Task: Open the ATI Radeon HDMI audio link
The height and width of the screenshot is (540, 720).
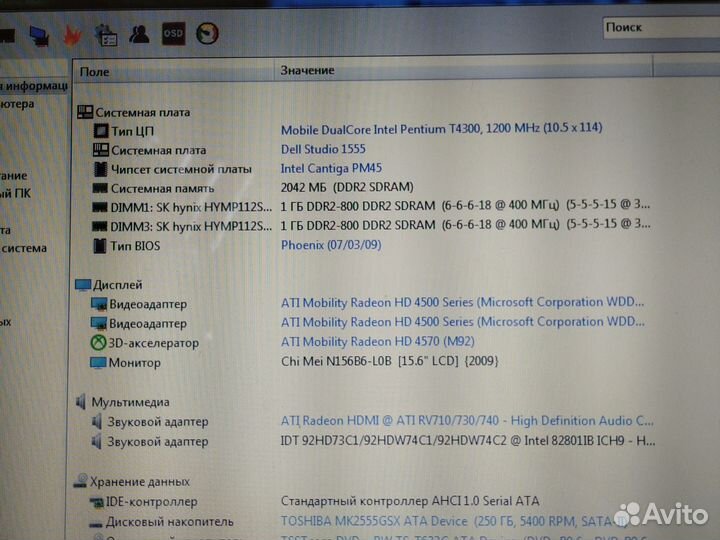Action: click(x=467, y=421)
